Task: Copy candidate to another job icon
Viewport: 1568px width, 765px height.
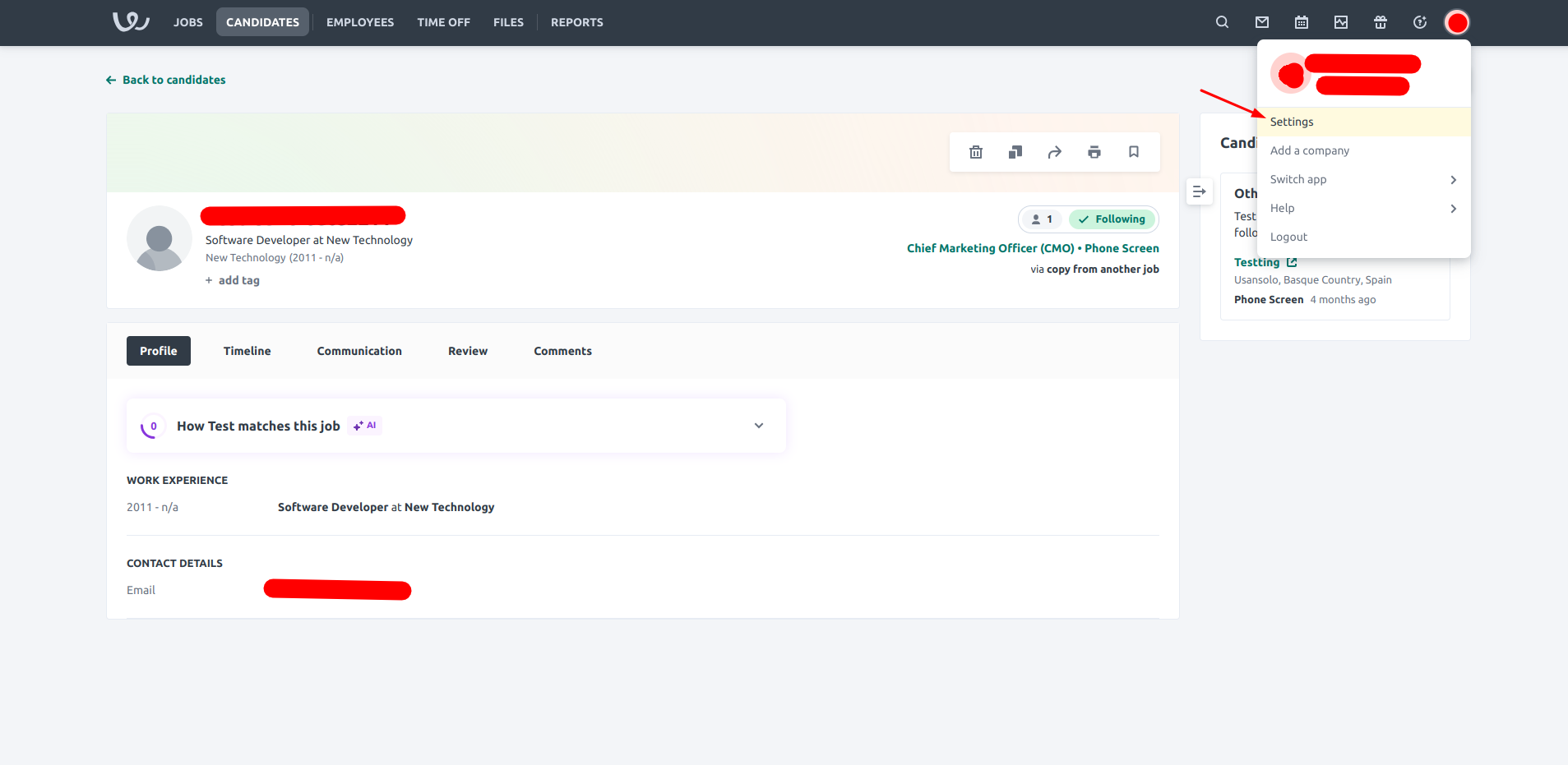Action: tap(1015, 152)
